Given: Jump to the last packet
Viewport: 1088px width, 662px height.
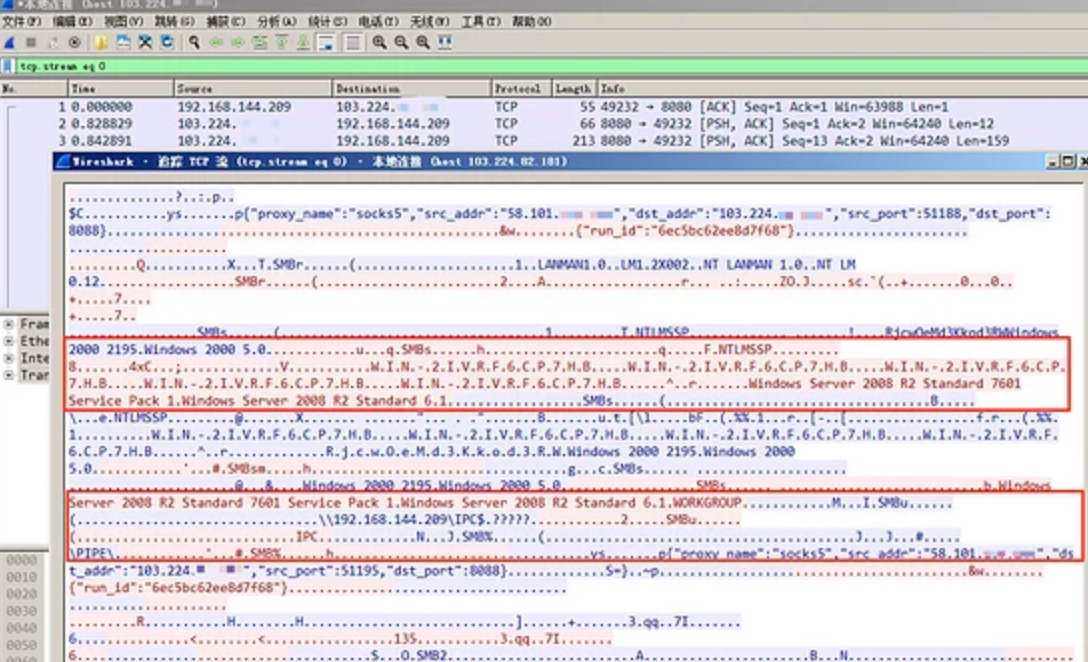Looking at the screenshot, I should point(303,43).
